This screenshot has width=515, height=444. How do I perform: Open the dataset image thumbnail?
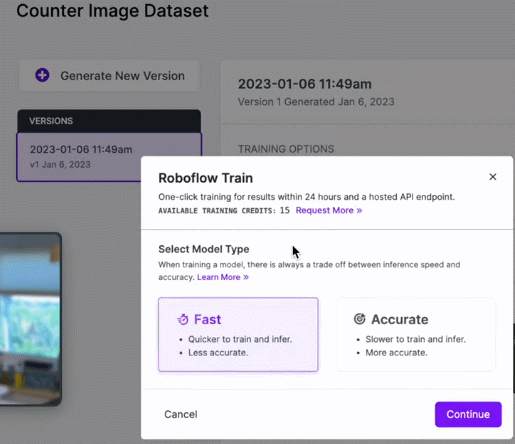pyautogui.click(x=30, y=319)
